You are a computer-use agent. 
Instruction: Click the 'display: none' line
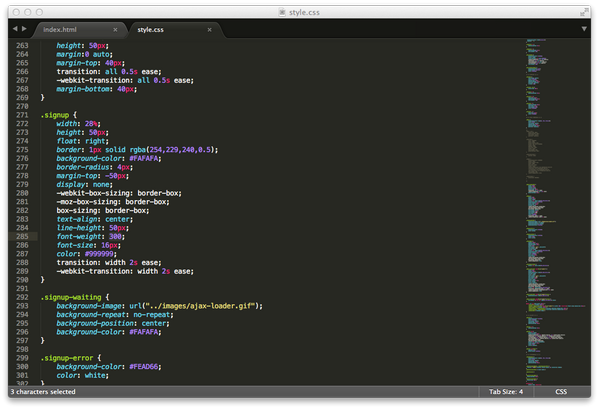click(84, 184)
